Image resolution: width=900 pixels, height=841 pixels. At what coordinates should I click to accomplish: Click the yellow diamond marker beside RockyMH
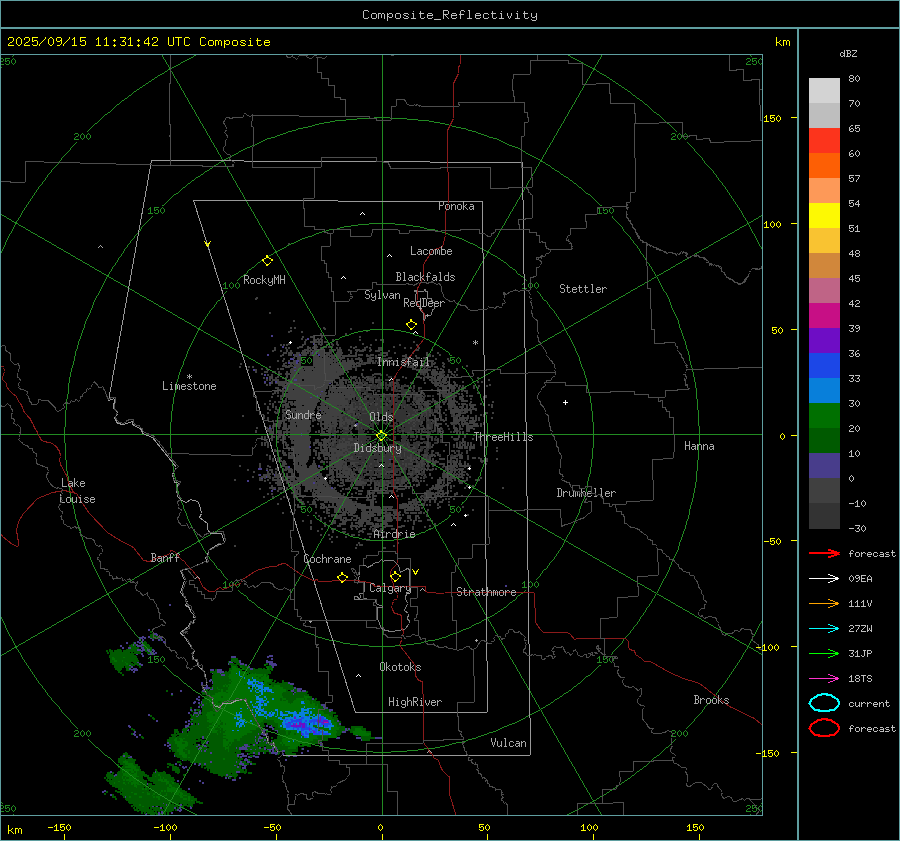267,261
